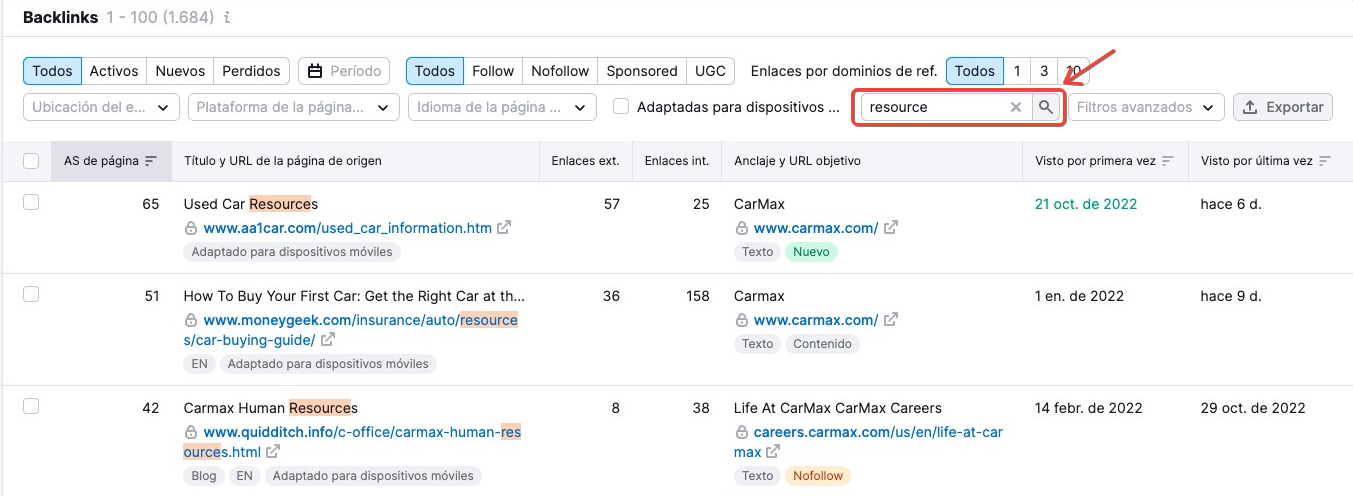Open external link icon beside first www.carmax.com/ target
The width and height of the screenshot is (1353, 496).
890,228
